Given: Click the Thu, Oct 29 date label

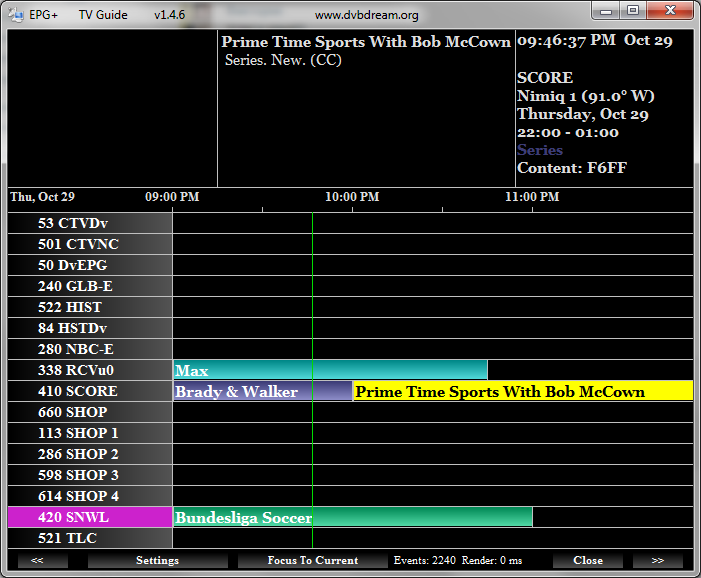Looking at the screenshot, I should 42,197.
